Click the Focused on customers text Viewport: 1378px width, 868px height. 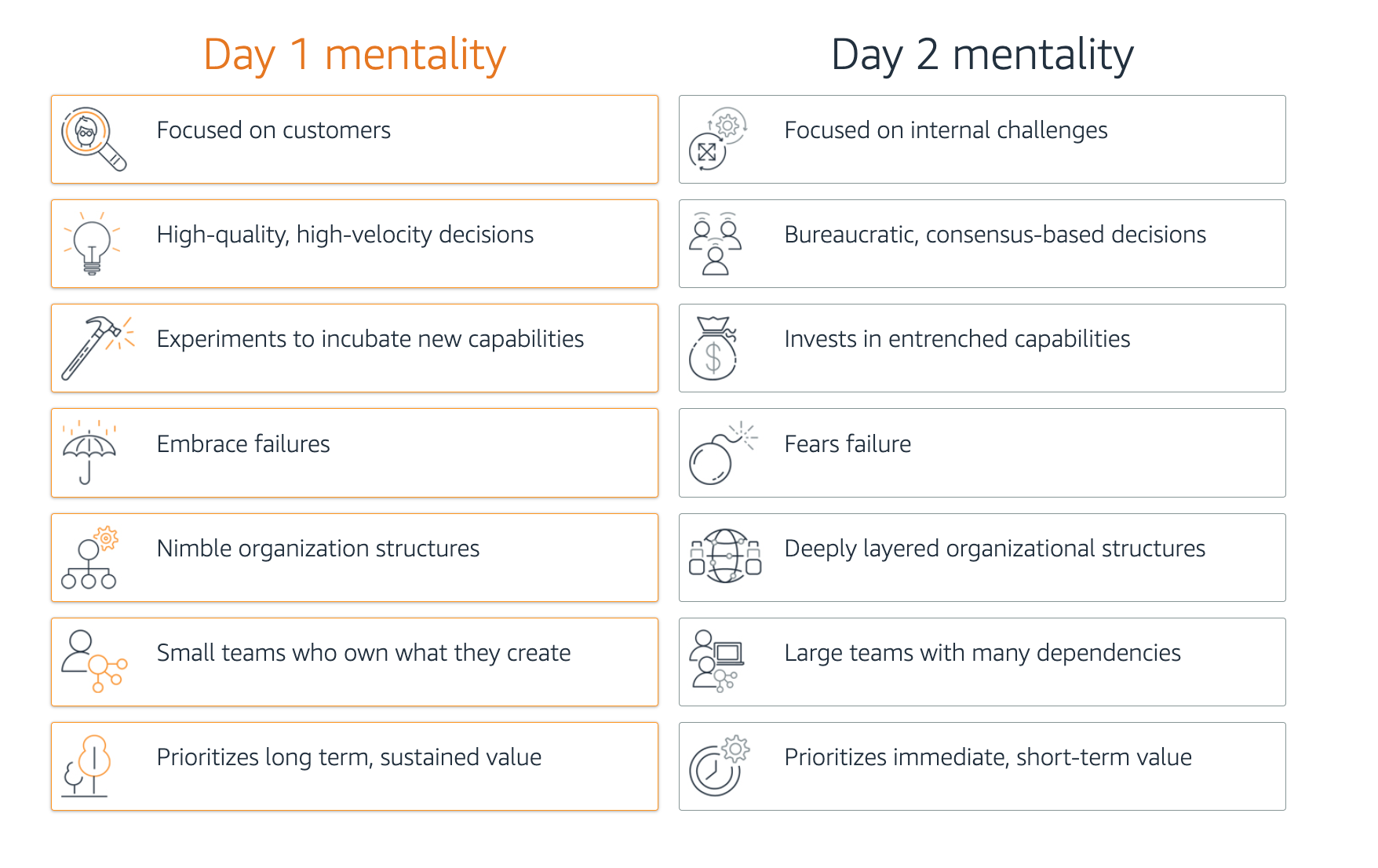[x=273, y=130]
